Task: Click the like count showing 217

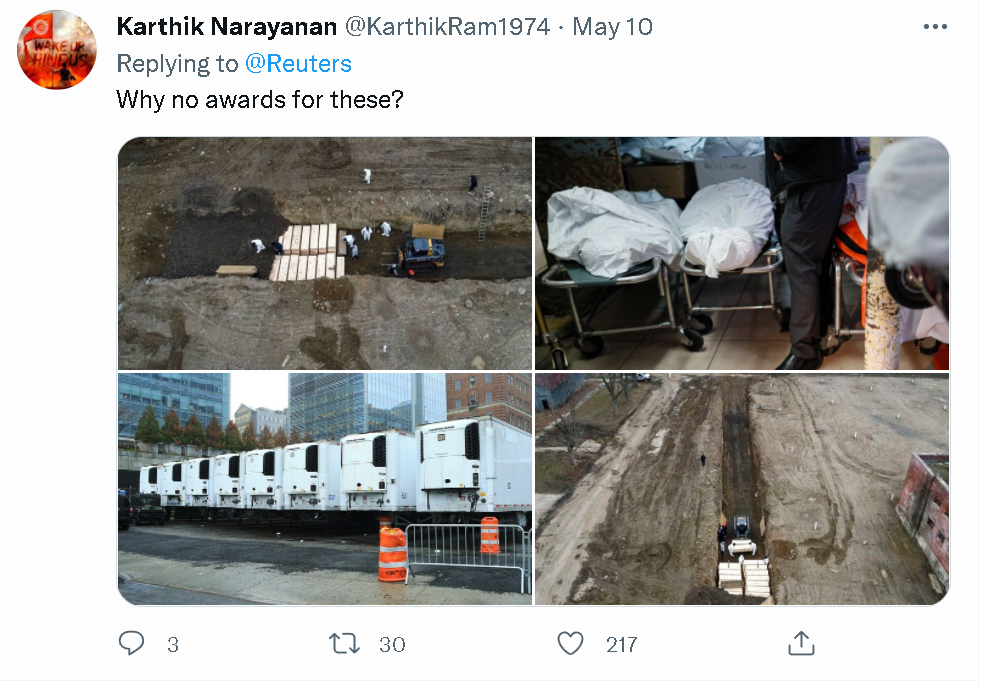Action: click(x=622, y=645)
